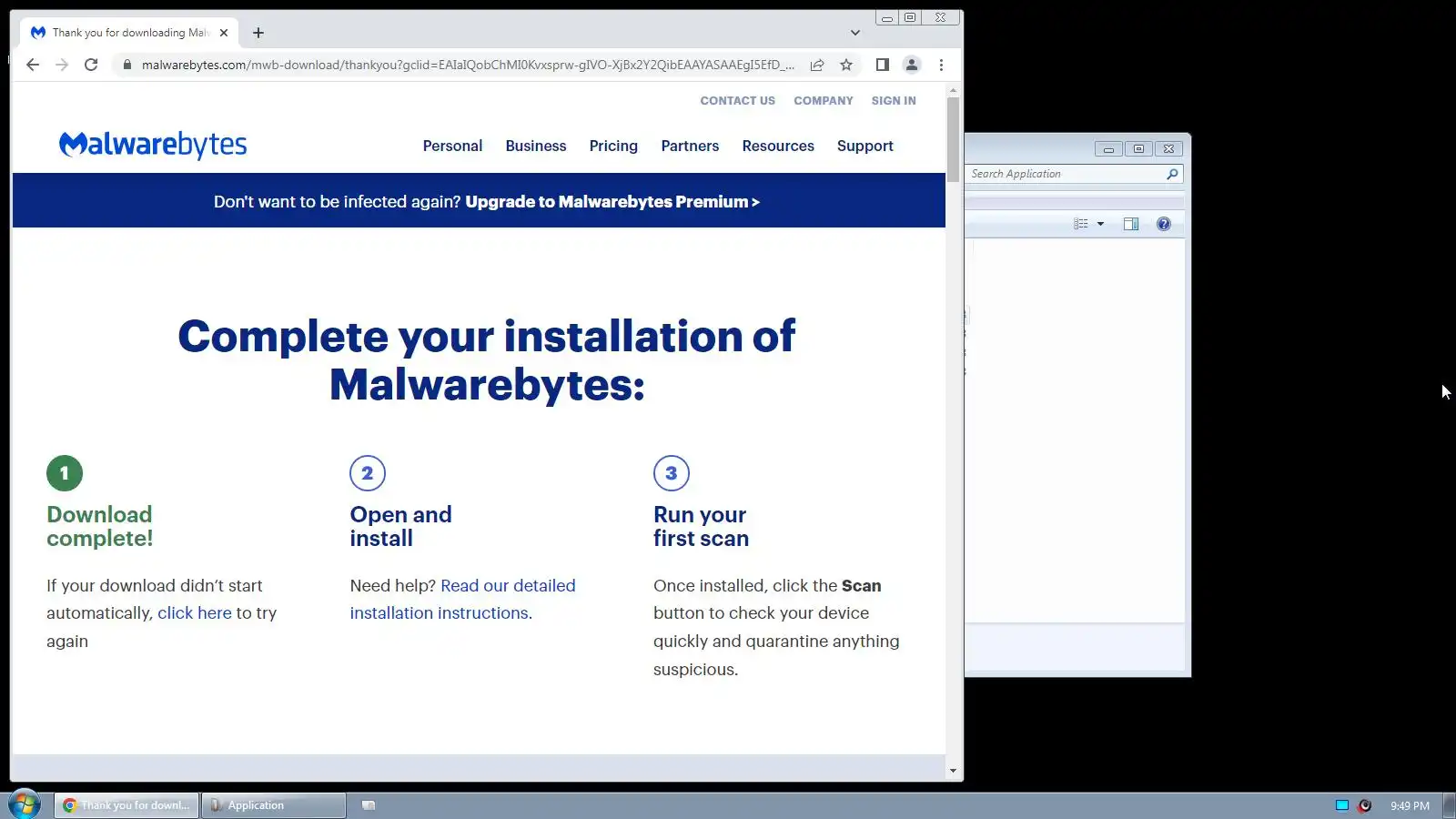Click the COMPANY link
This screenshot has width=1456, height=819.
[824, 101]
